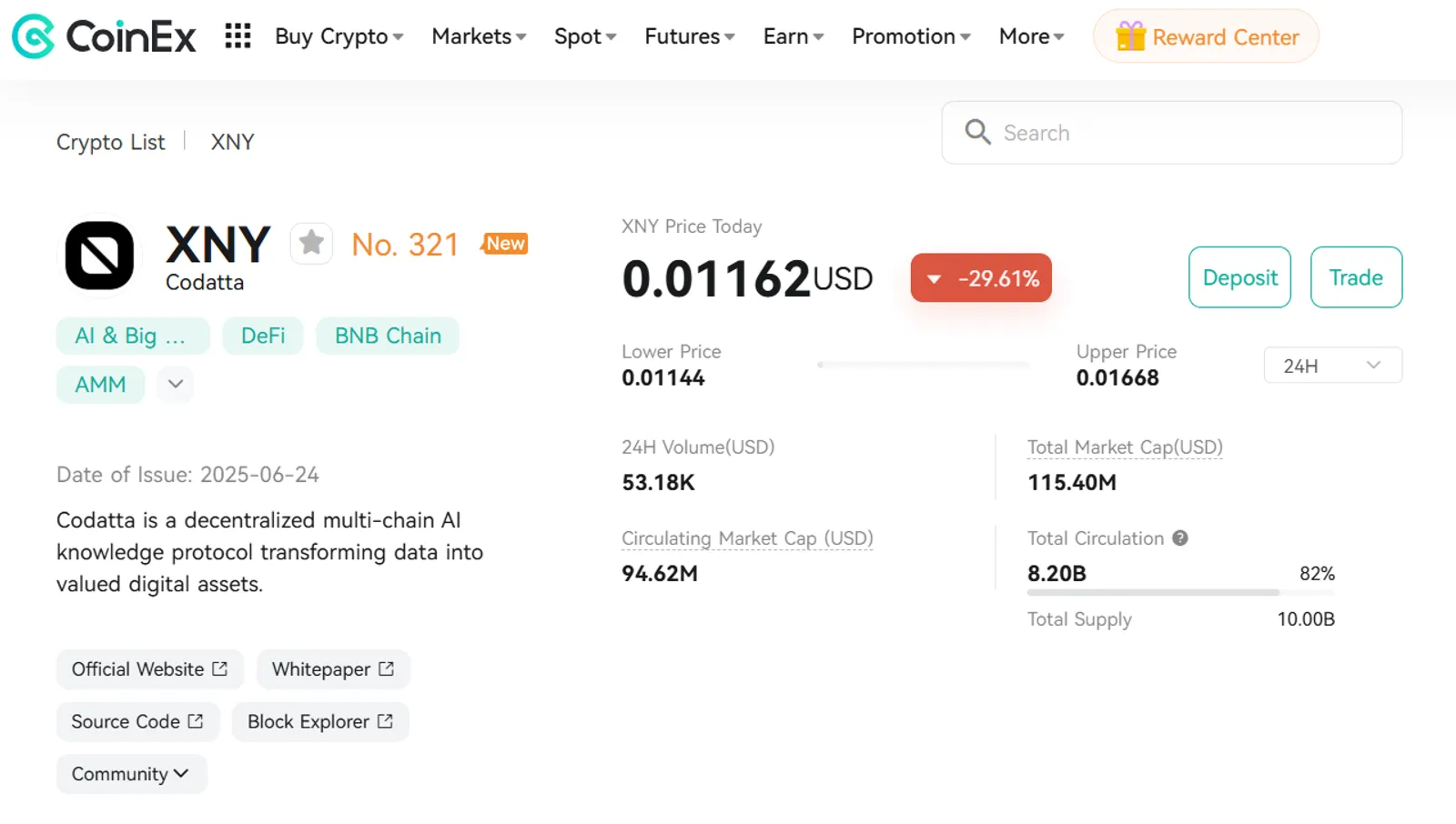1456x824 pixels.
Task: Open the apps grid menu icon
Action: 238,36
